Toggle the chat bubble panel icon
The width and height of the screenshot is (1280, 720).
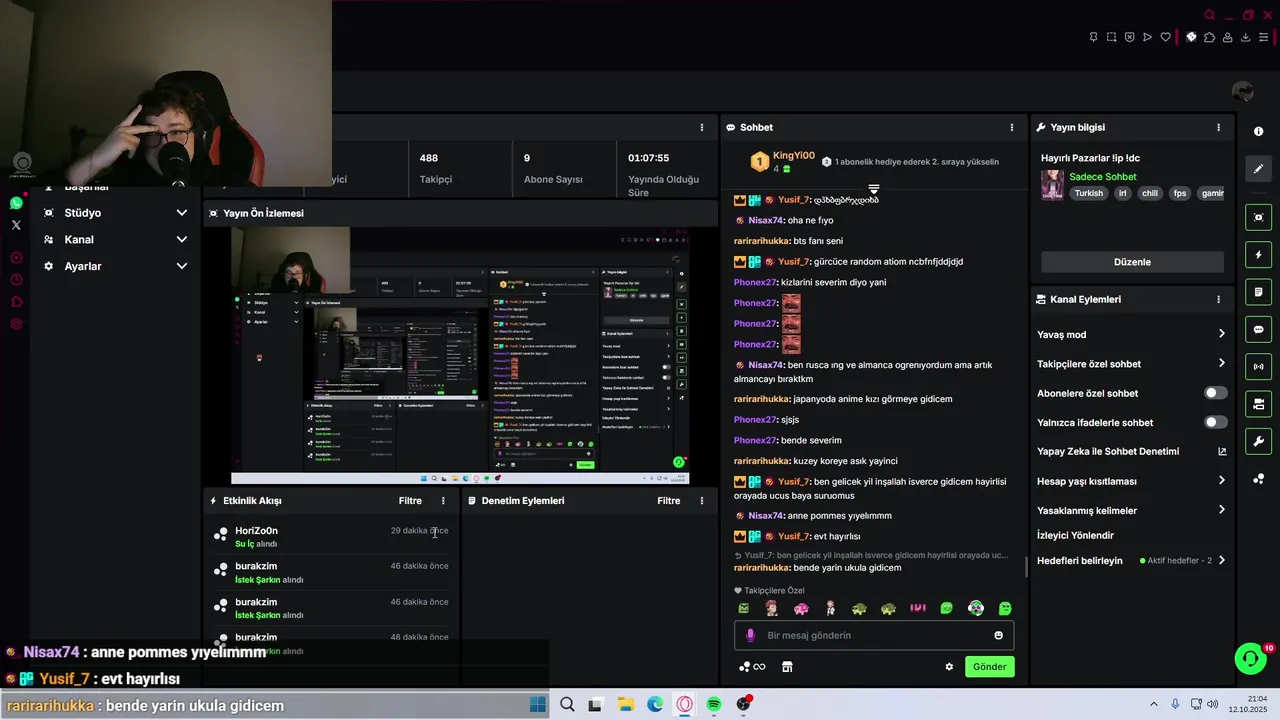(x=1258, y=330)
